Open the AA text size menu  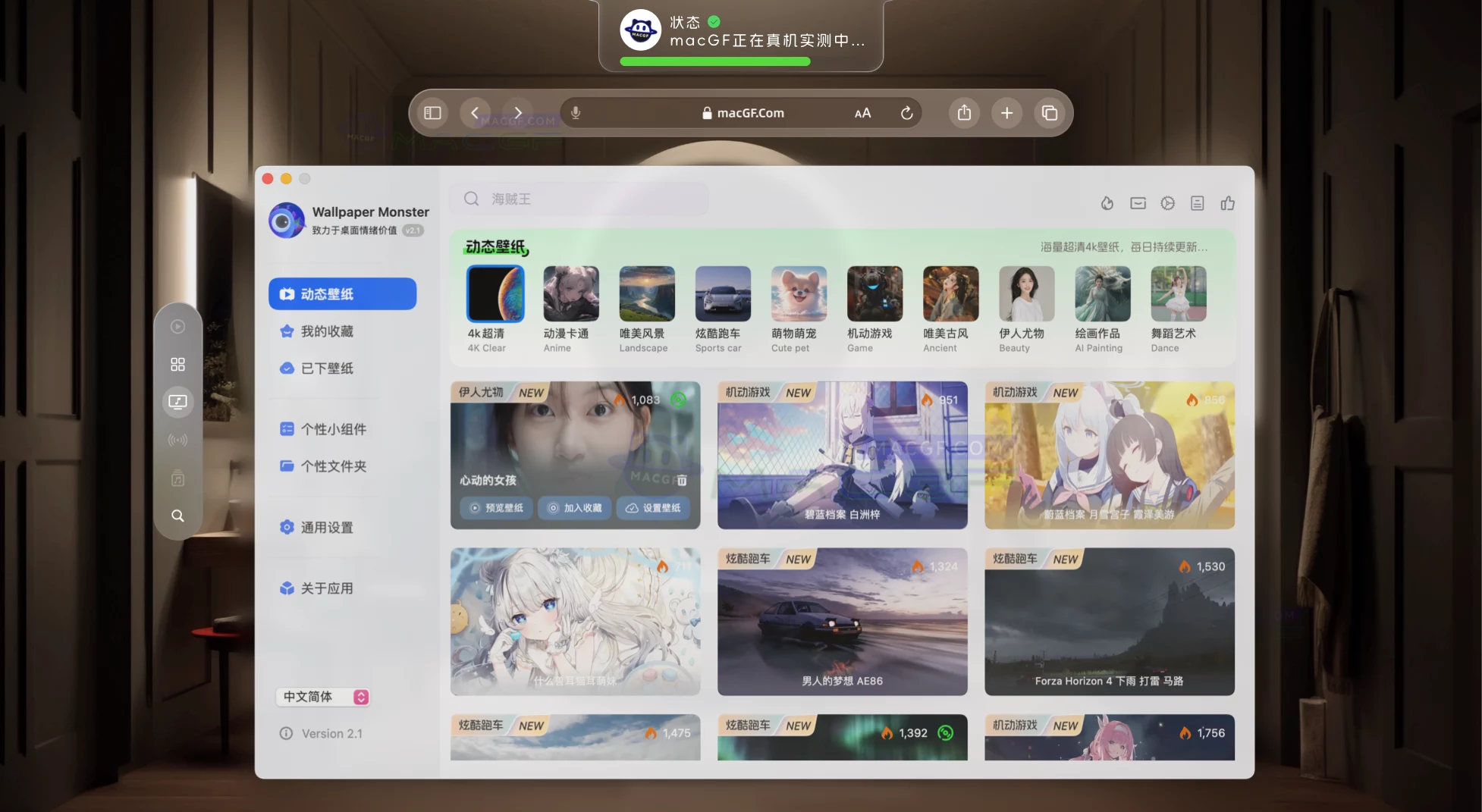click(x=862, y=113)
